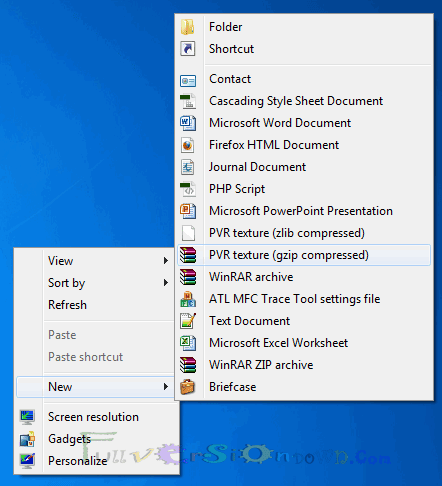The width and height of the screenshot is (442, 486).
Task: Click the Briefcase icon
Action: click(188, 387)
